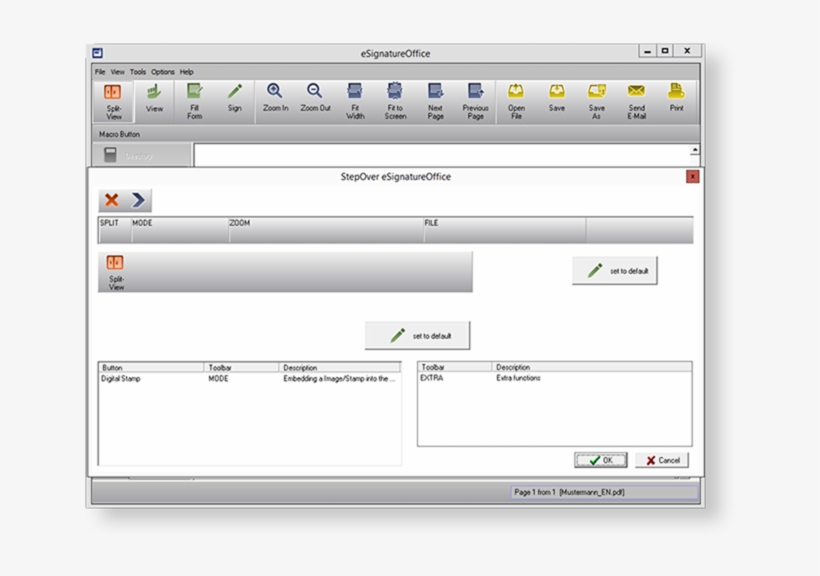Screen dimensions: 820x576
Task: Close the StepOver eSignatureOffice dialog
Action: 692,177
